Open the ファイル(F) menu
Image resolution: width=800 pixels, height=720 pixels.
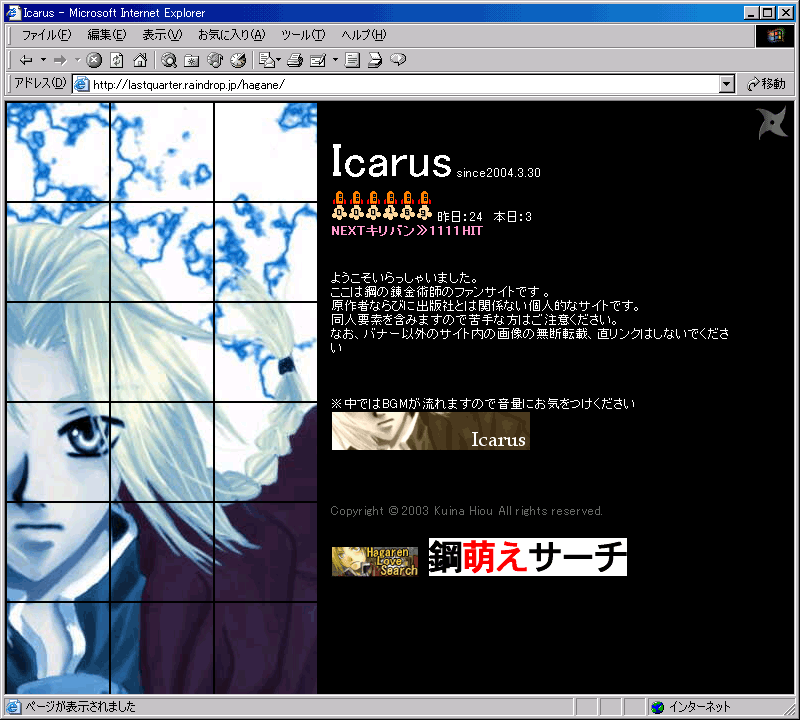click(46, 35)
